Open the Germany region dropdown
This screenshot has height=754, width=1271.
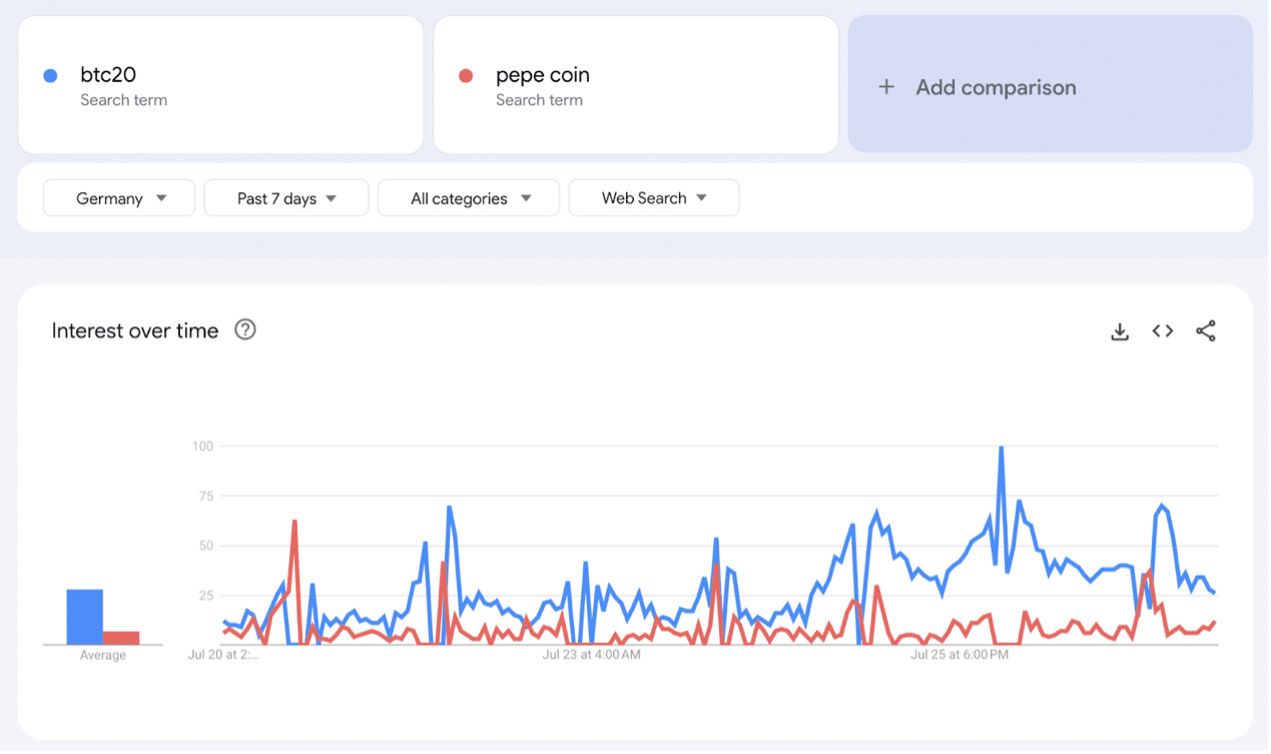[118, 198]
